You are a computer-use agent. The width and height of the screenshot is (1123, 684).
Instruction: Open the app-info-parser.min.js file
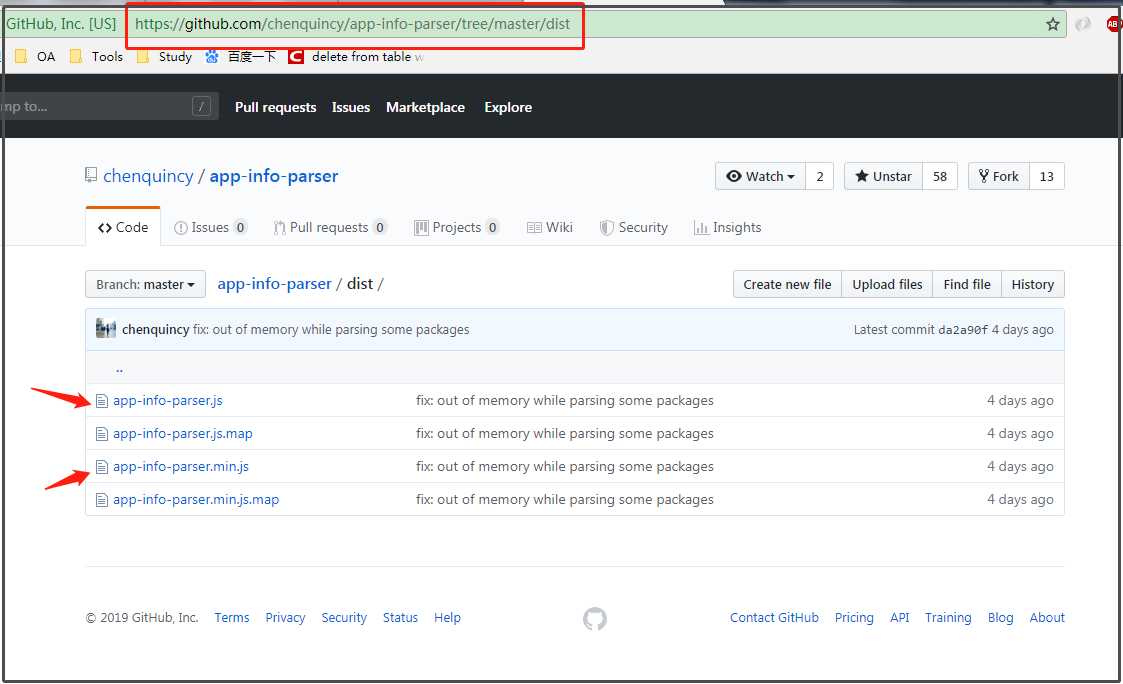click(180, 467)
